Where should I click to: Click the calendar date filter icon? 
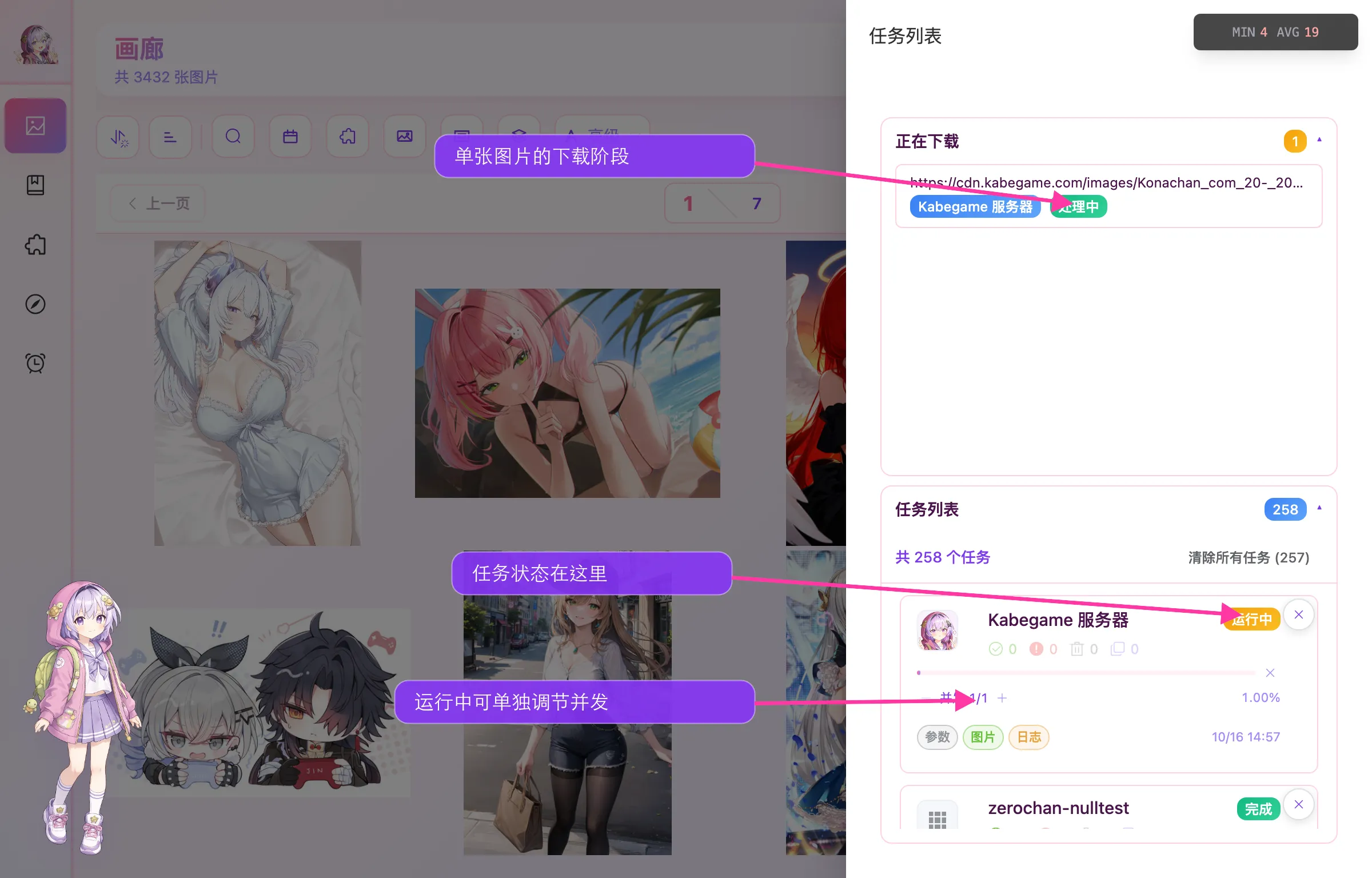pos(290,137)
